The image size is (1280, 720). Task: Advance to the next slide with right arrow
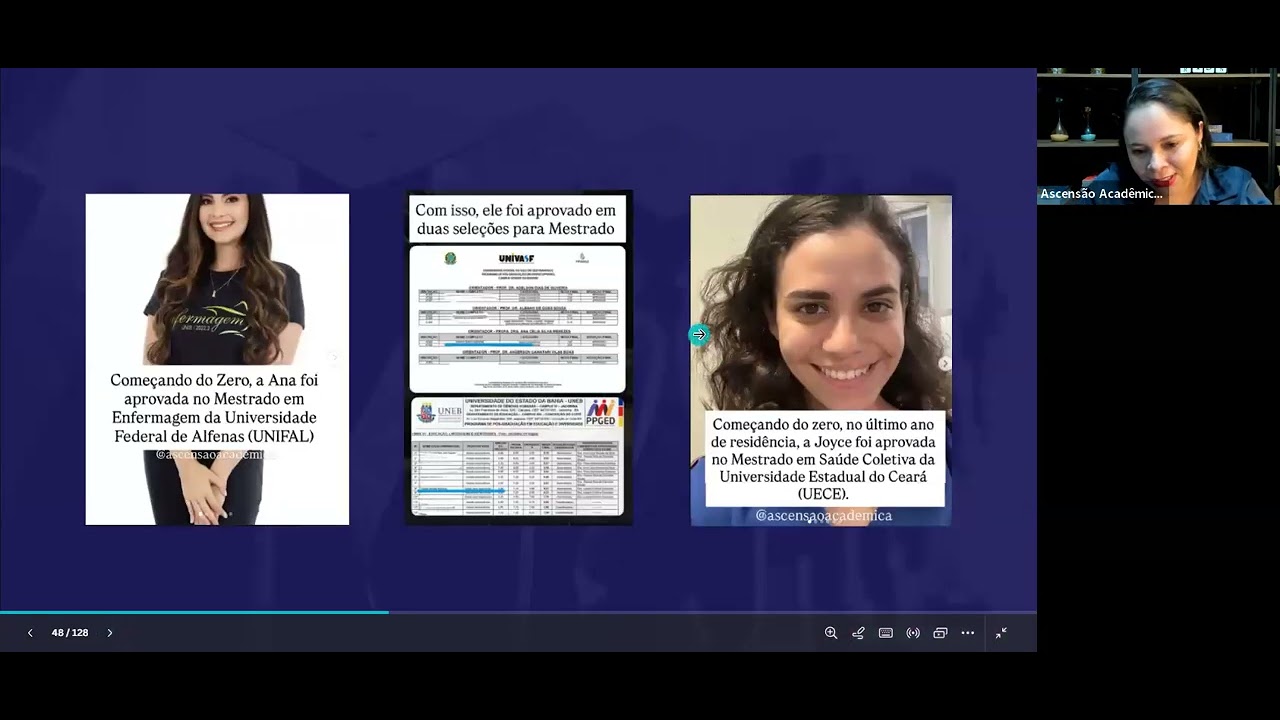(x=110, y=633)
